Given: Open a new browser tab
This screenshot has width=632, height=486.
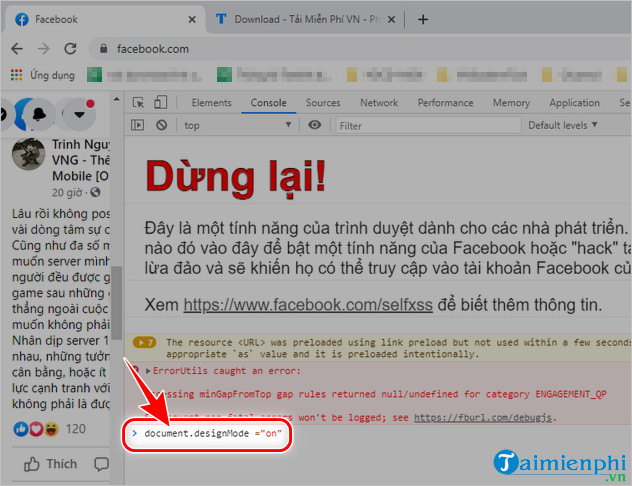Looking at the screenshot, I should 423,19.
